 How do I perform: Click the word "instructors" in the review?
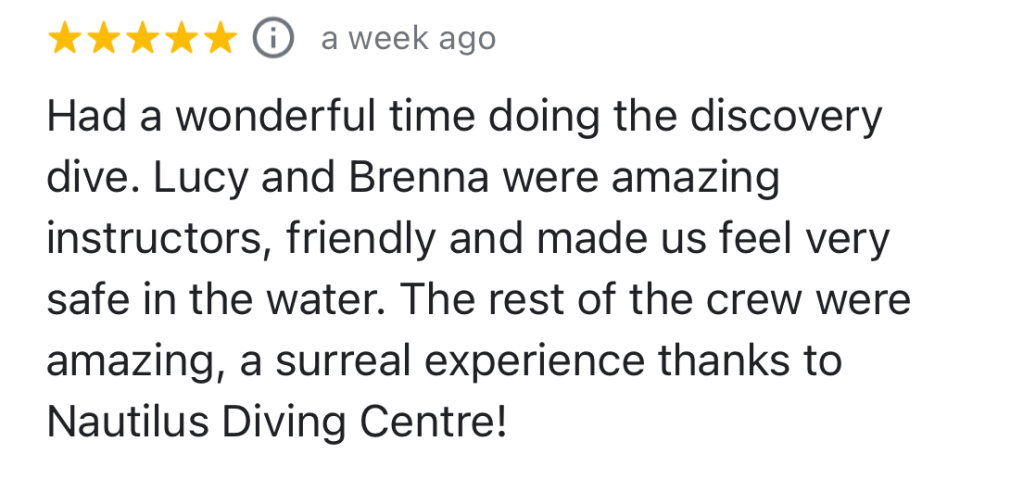[x=156, y=240]
